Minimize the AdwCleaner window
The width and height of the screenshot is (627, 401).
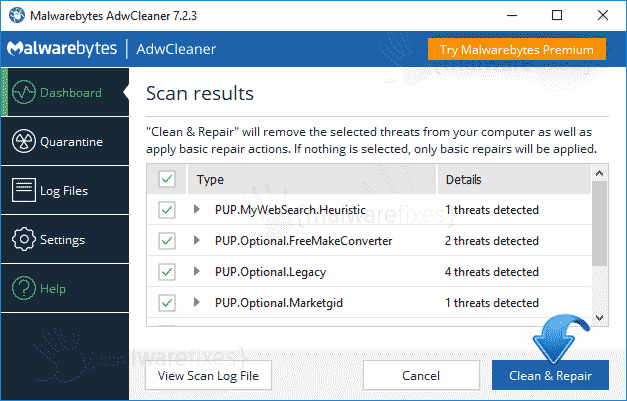(x=512, y=16)
